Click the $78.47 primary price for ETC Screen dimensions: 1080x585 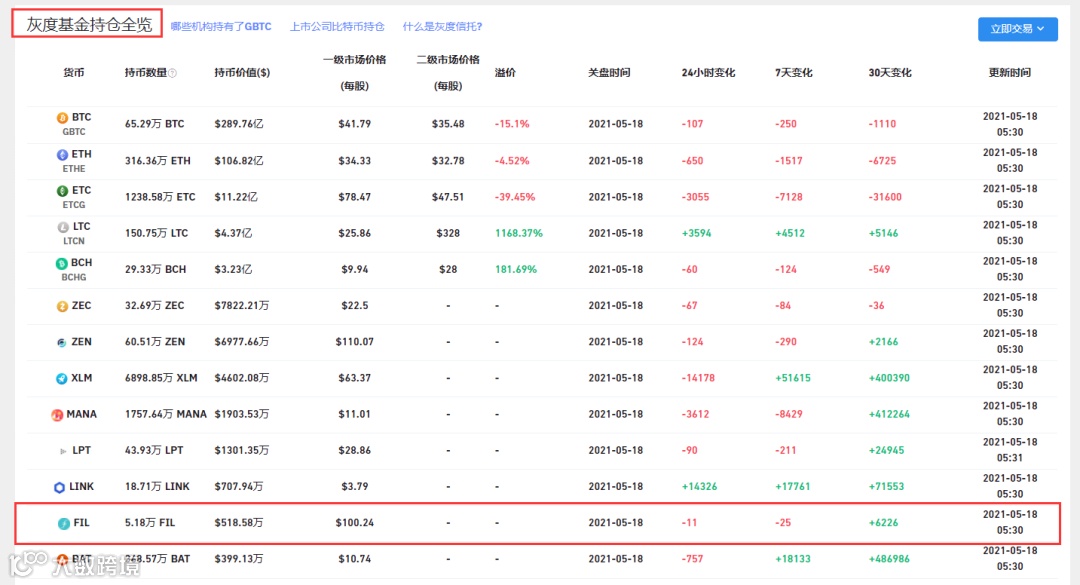[x=355, y=197]
